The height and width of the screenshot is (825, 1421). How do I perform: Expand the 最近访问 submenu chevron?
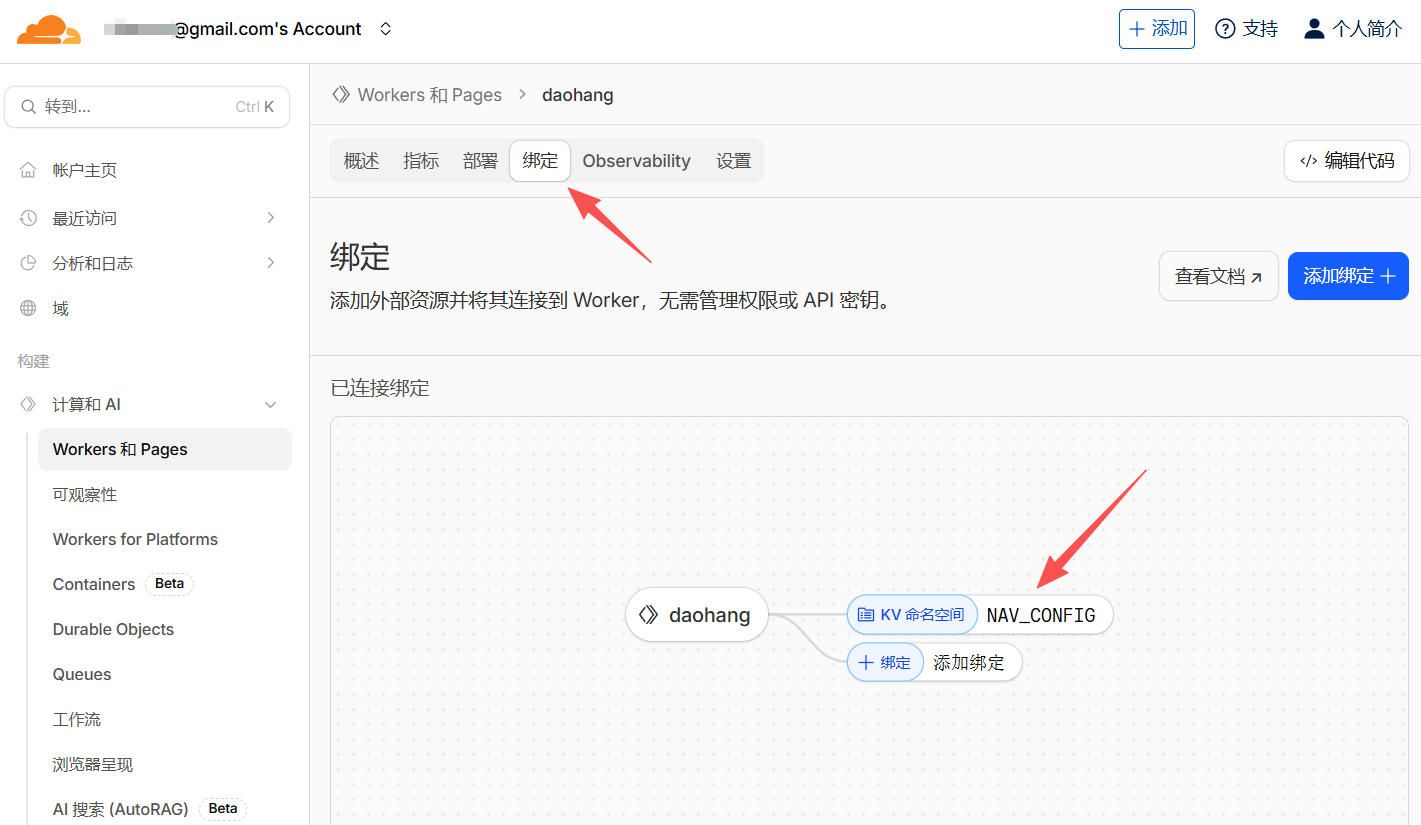click(270, 218)
